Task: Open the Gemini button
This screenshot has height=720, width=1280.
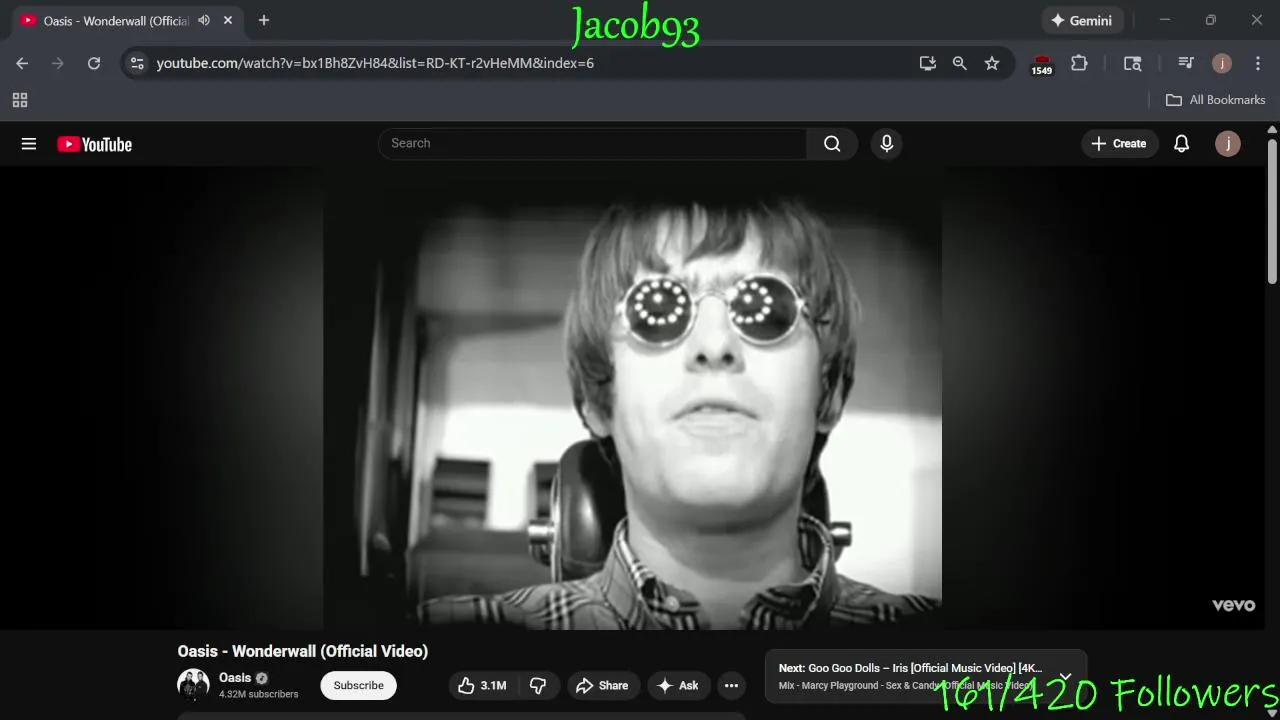Action: coord(1082,20)
